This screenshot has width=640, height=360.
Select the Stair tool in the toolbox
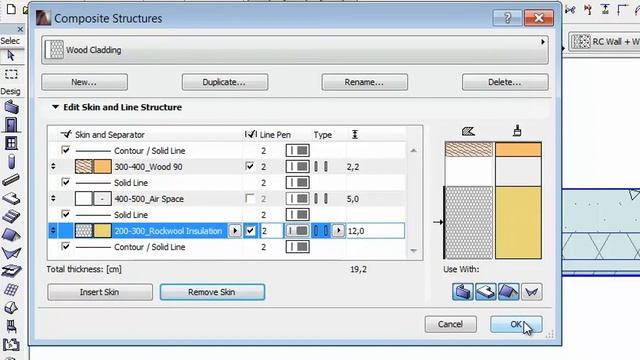point(11,216)
